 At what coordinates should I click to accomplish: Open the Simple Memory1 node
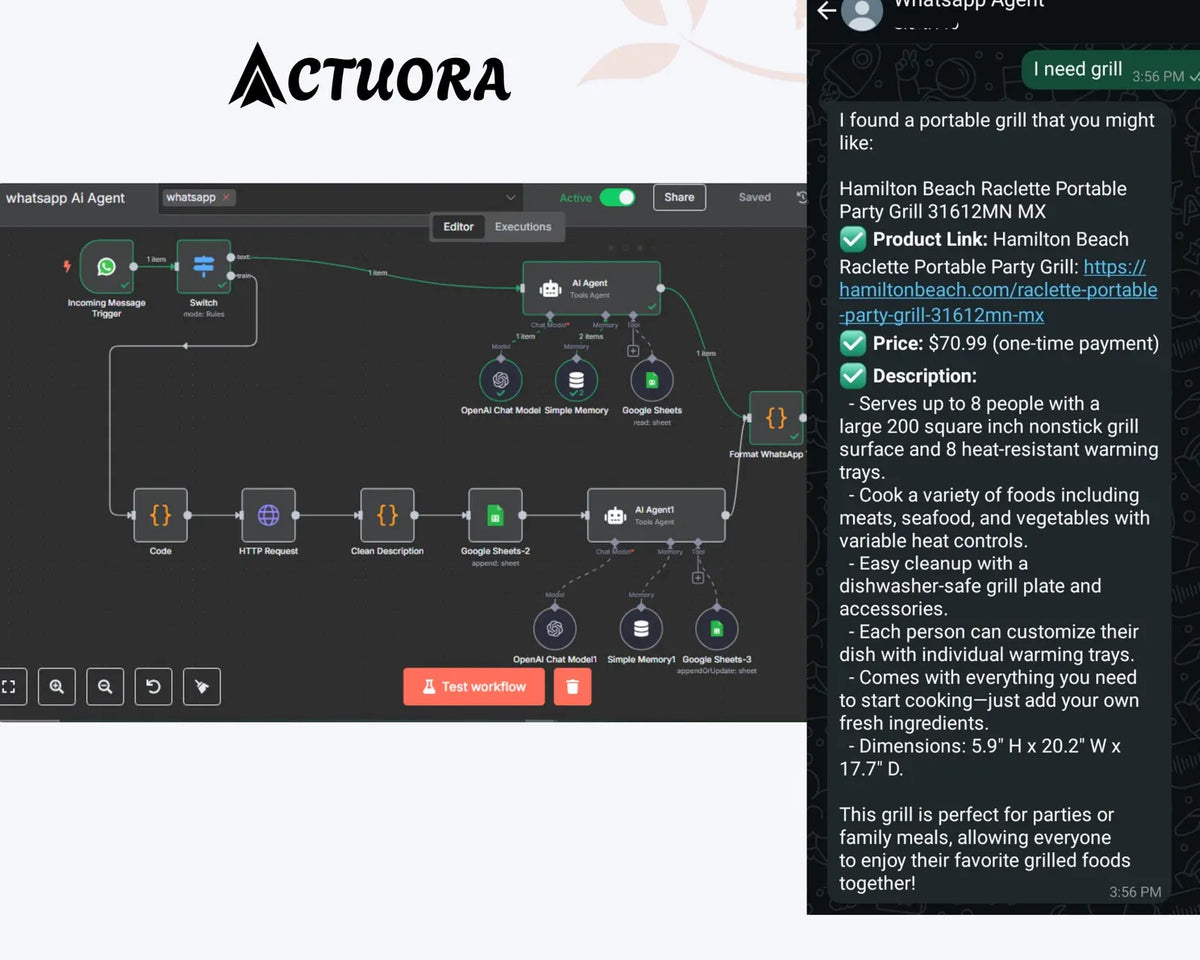point(641,629)
